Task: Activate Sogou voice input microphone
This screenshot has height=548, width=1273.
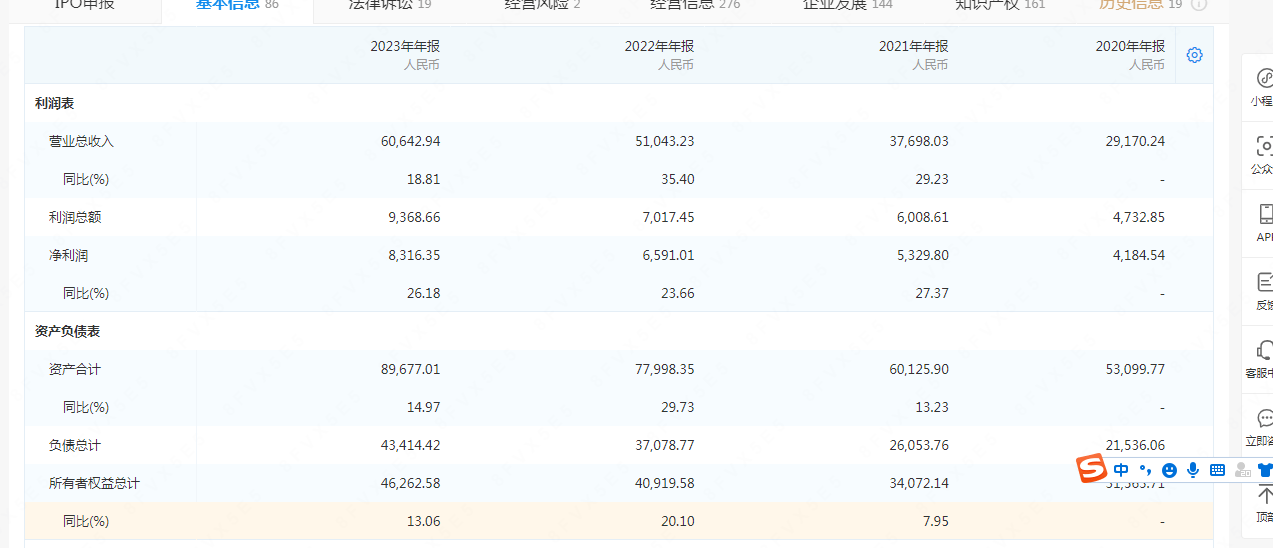Action: point(1193,469)
